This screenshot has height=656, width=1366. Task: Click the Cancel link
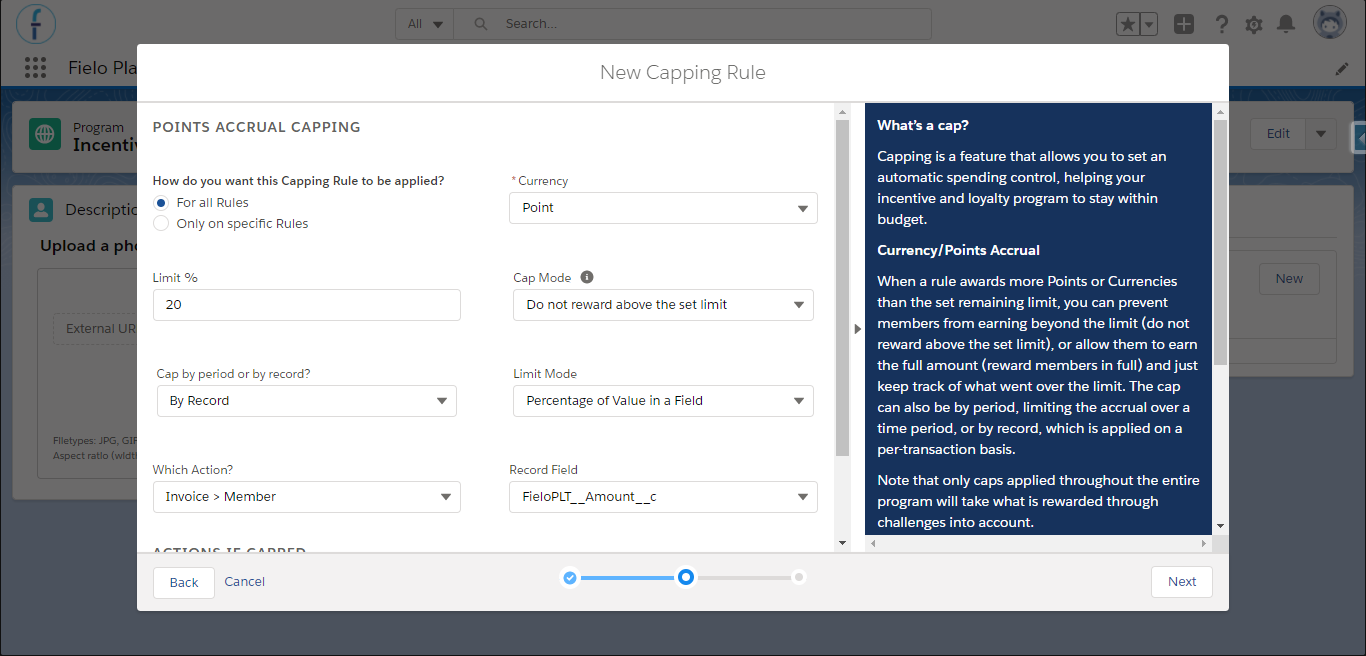coord(245,581)
